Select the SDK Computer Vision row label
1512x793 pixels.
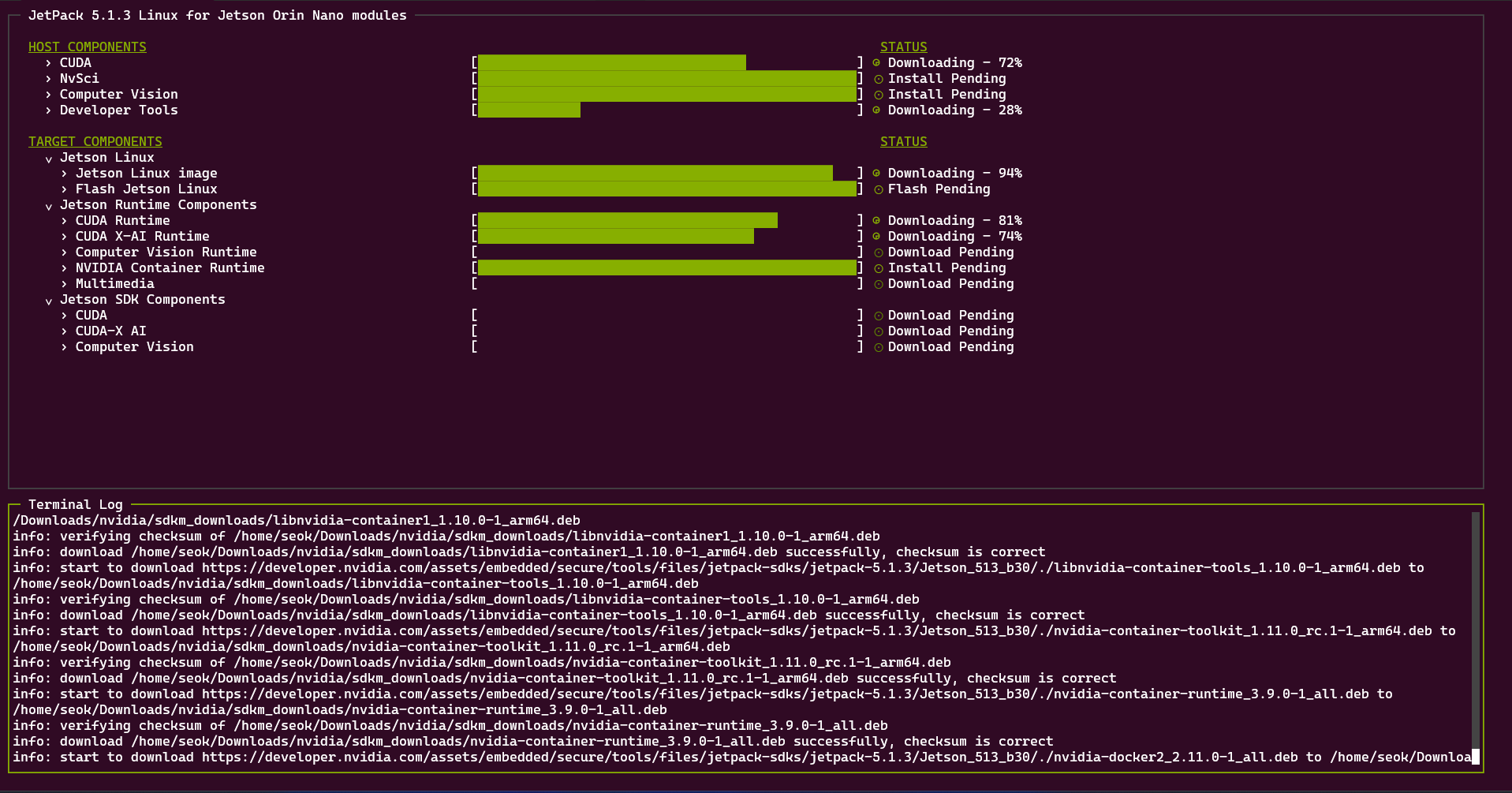coord(135,347)
